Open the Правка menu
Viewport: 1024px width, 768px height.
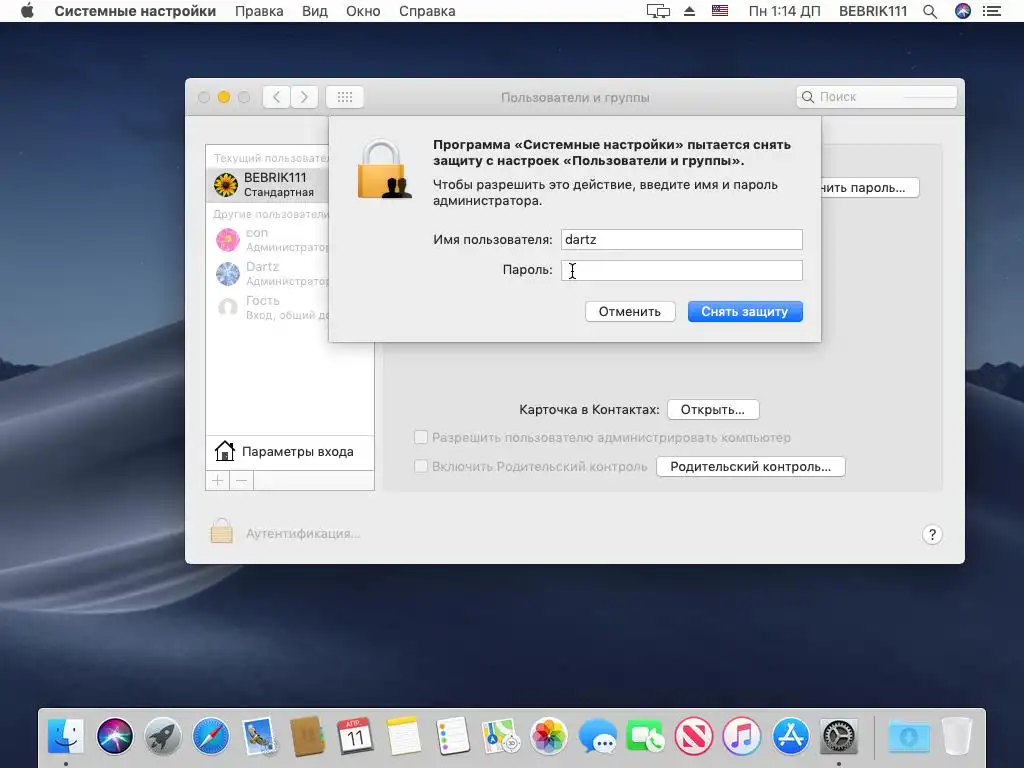pyautogui.click(x=259, y=11)
